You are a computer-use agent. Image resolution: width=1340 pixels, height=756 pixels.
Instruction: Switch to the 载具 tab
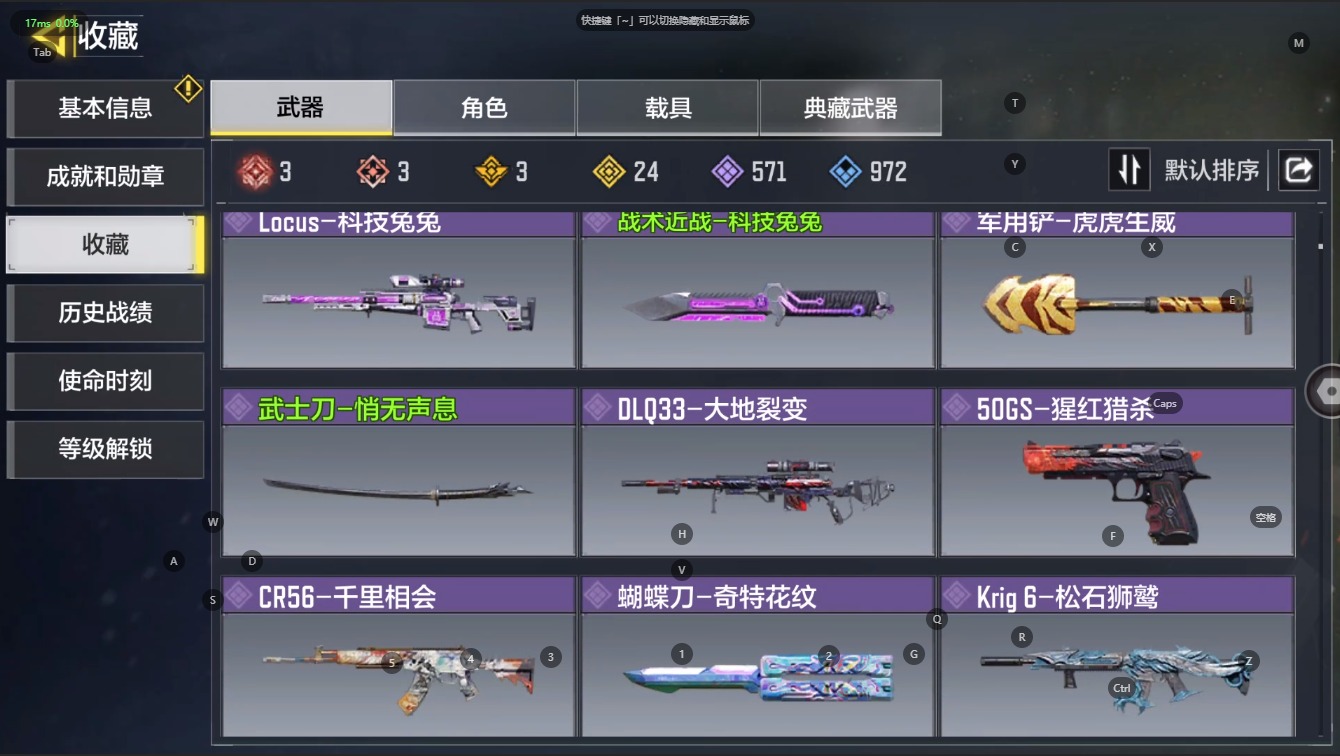click(668, 108)
